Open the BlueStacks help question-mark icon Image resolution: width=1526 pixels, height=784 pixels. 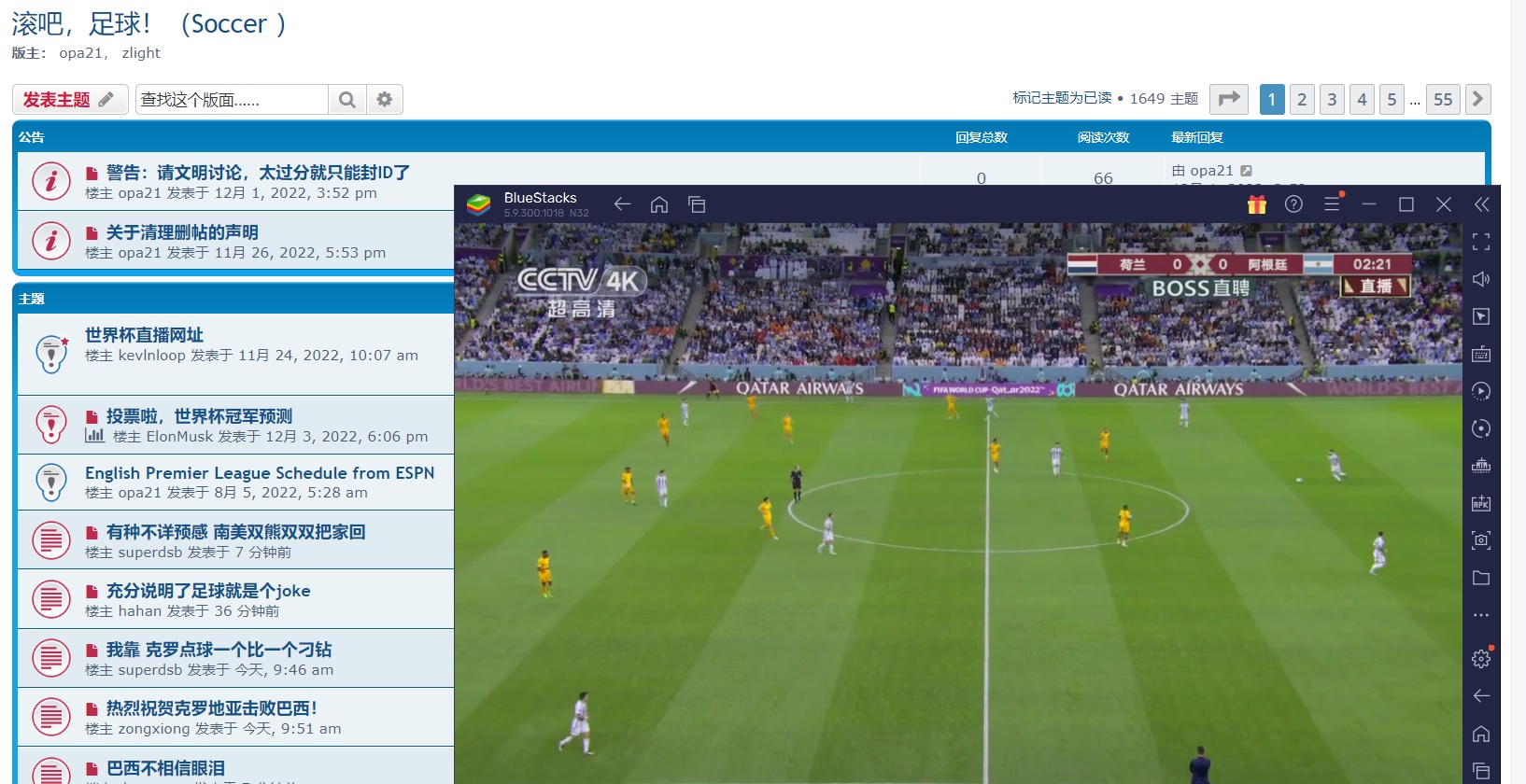click(x=1293, y=204)
